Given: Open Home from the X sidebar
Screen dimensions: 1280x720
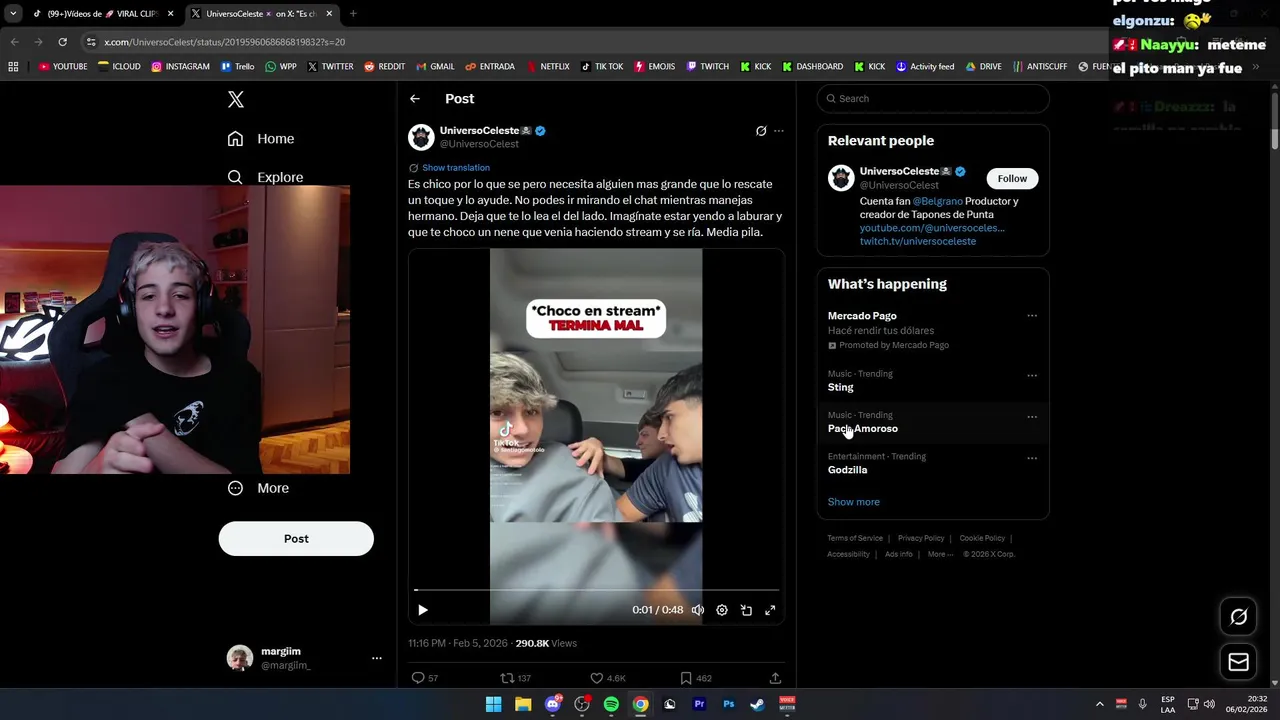Looking at the screenshot, I should 261,139.
